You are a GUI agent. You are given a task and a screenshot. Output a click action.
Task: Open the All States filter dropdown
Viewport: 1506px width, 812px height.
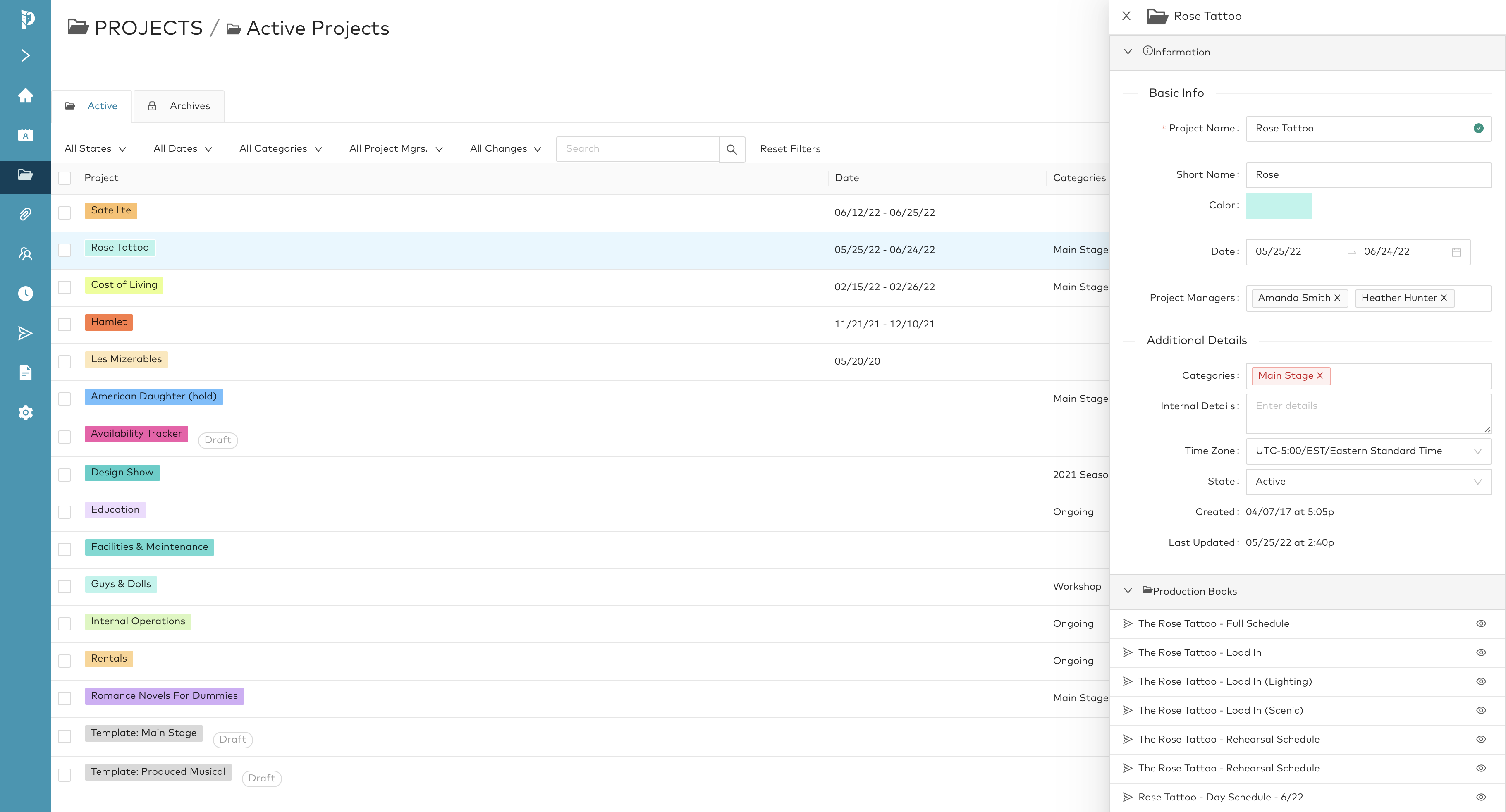pyautogui.click(x=95, y=149)
